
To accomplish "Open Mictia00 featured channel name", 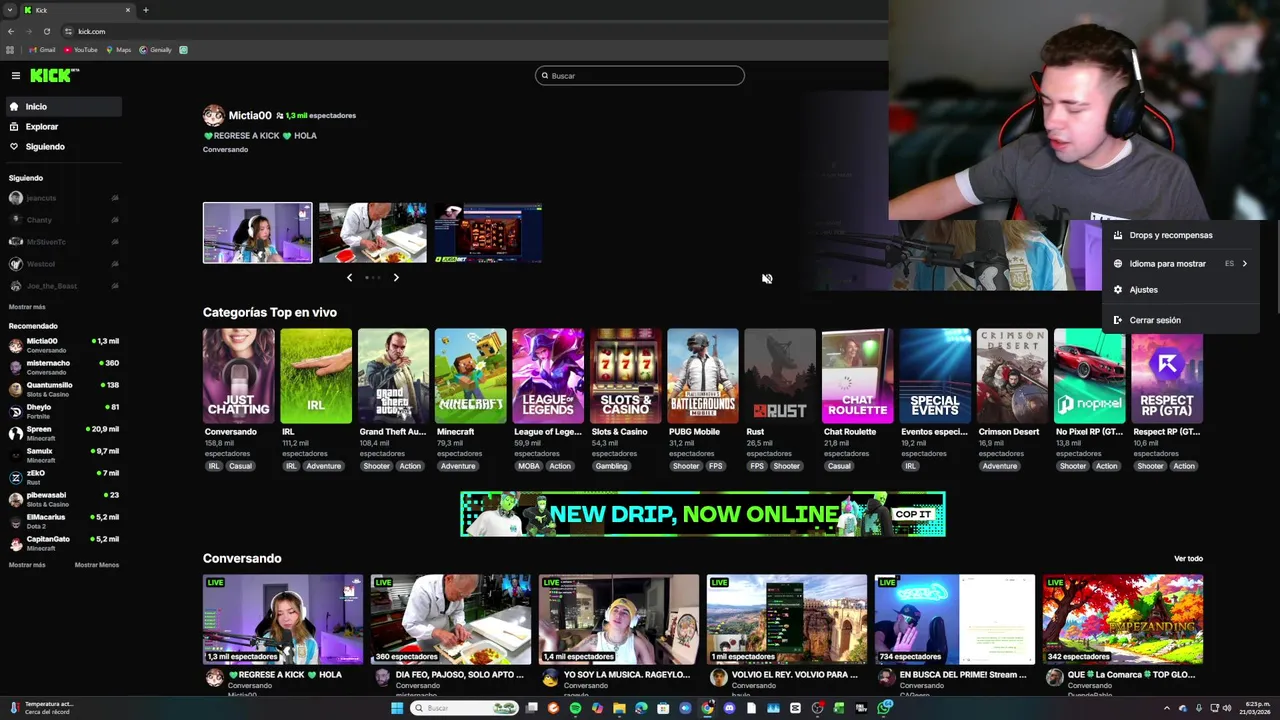I will 250,116.
